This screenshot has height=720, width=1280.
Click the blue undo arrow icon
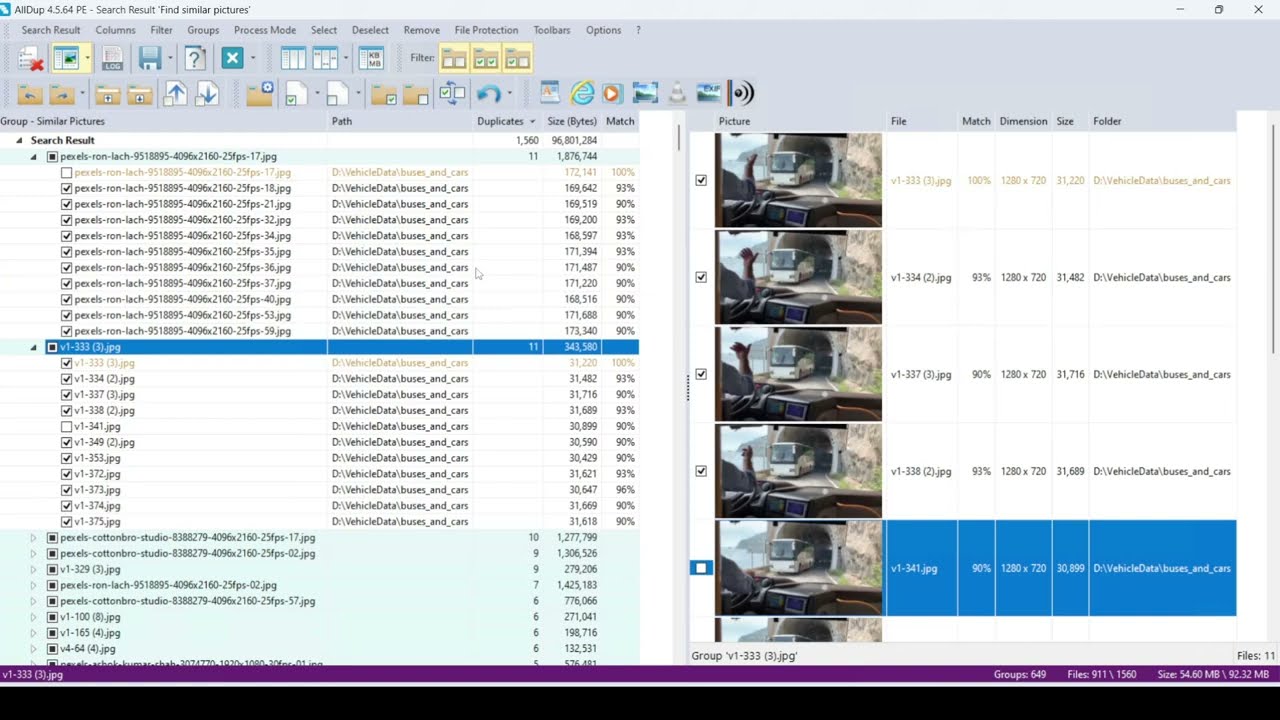[488, 94]
